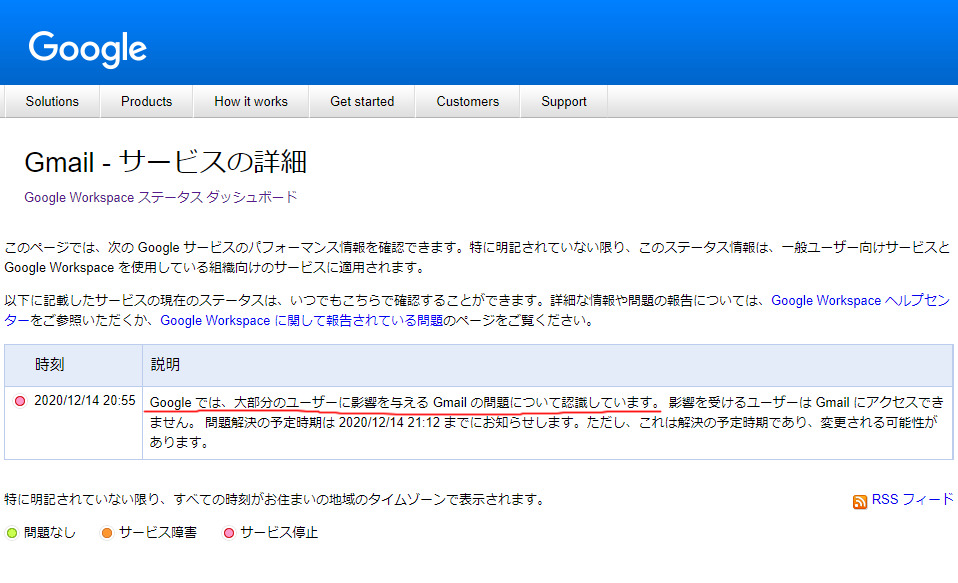Image resolution: width=958 pixels, height=583 pixels.
Task: Open the Solutions menu item
Action: (x=52, y=101)
